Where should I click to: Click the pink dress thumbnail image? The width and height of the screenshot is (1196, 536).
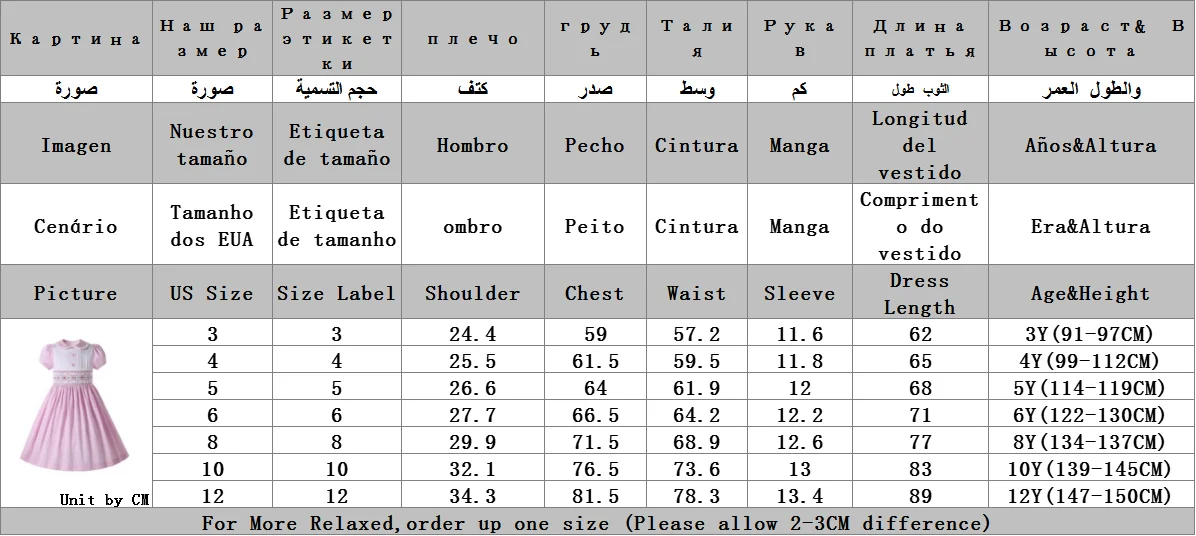coord(76,406)
